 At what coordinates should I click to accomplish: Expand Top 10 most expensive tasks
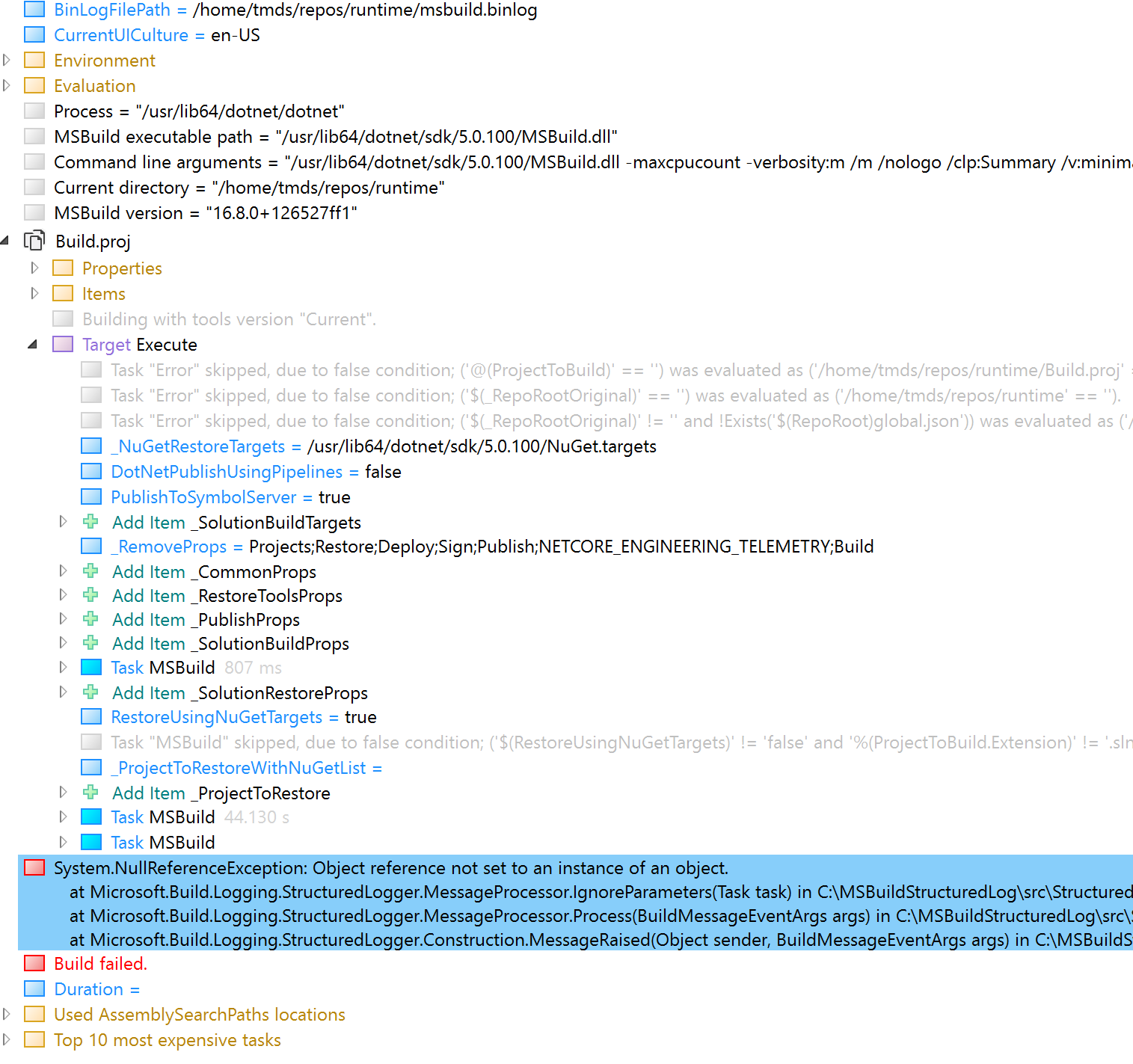[7, 1039]
